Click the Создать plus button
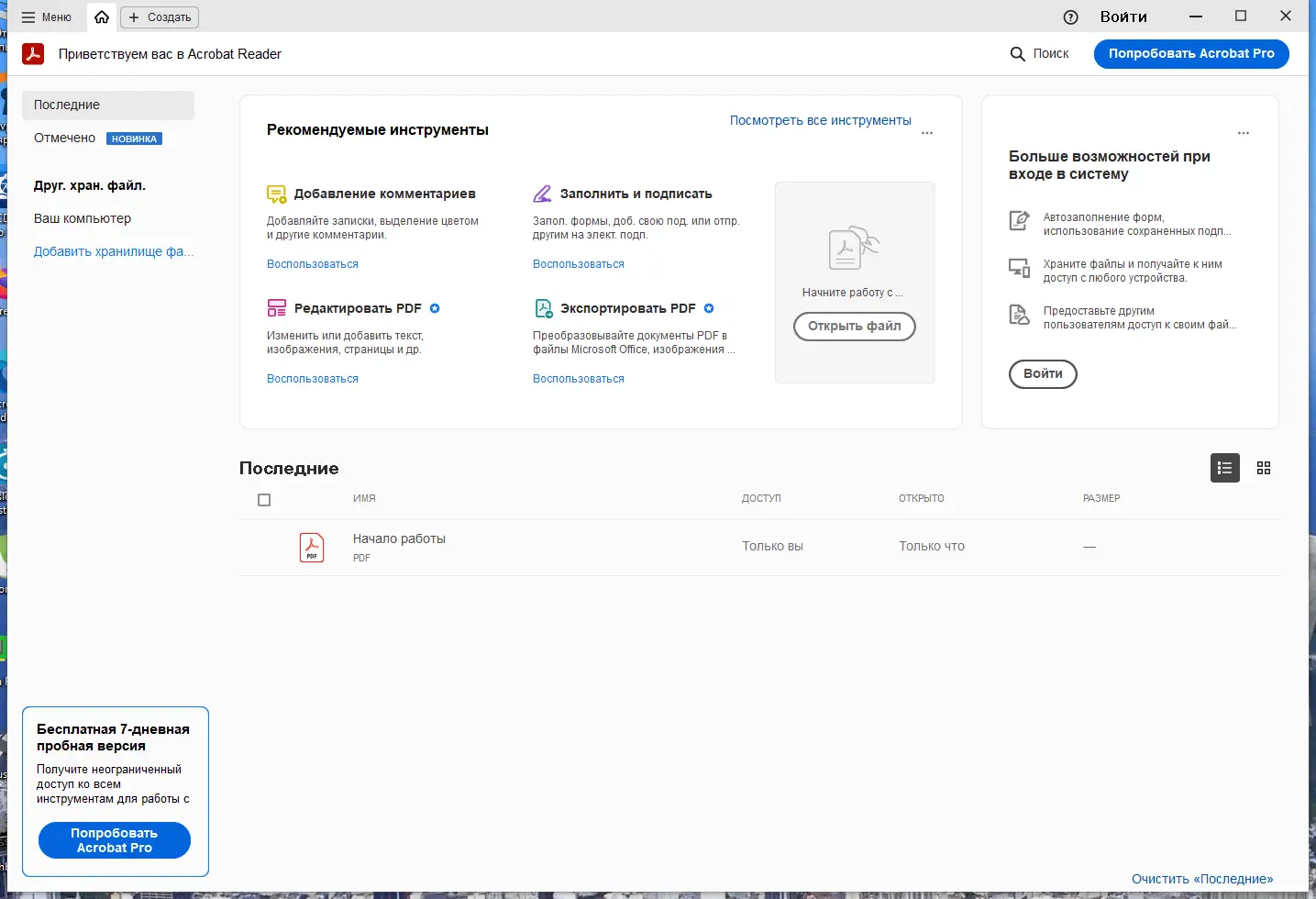Image resolution: width=1316 pixels, height=899 pixels. [x=160, y=17]
